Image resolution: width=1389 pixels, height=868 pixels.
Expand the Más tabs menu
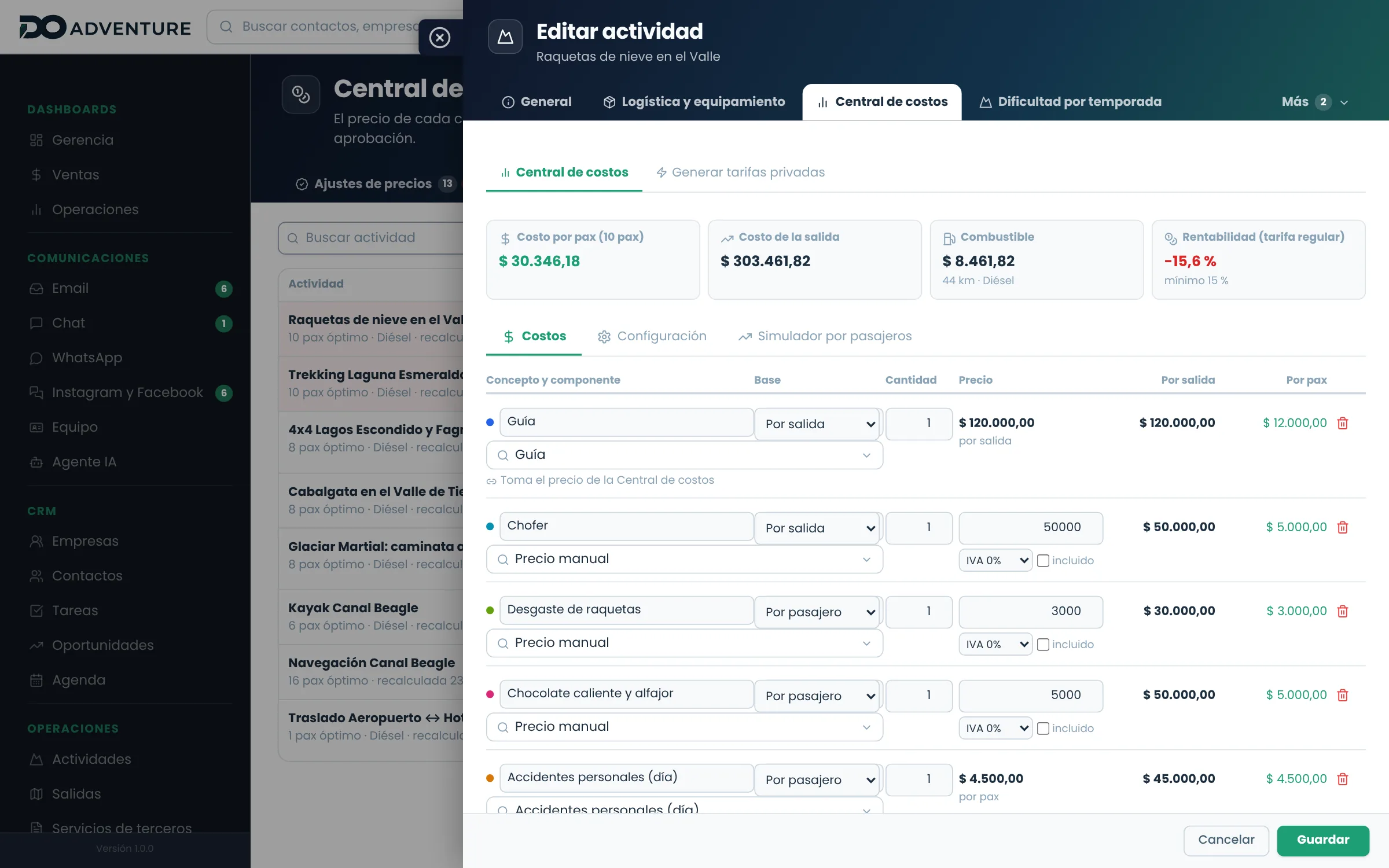click(1315, 102)
